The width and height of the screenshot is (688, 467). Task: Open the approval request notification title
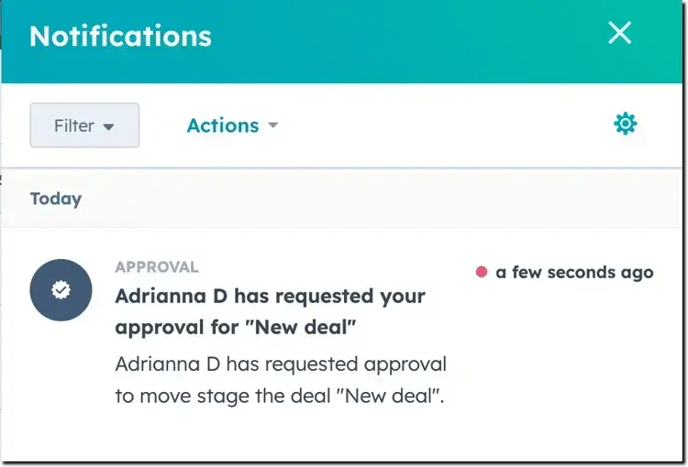click(270, 311)
